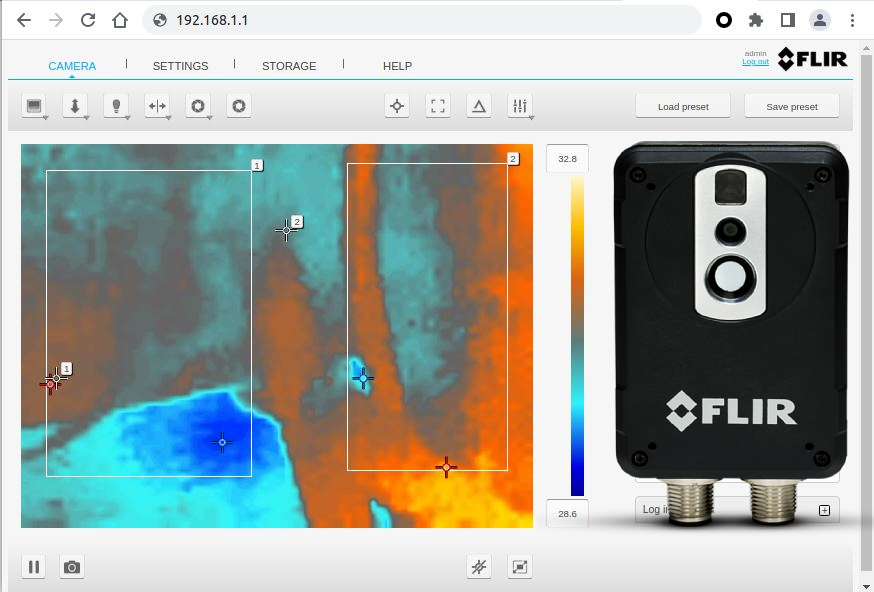Open the image mode dropdown

click(x=35, y=106)
